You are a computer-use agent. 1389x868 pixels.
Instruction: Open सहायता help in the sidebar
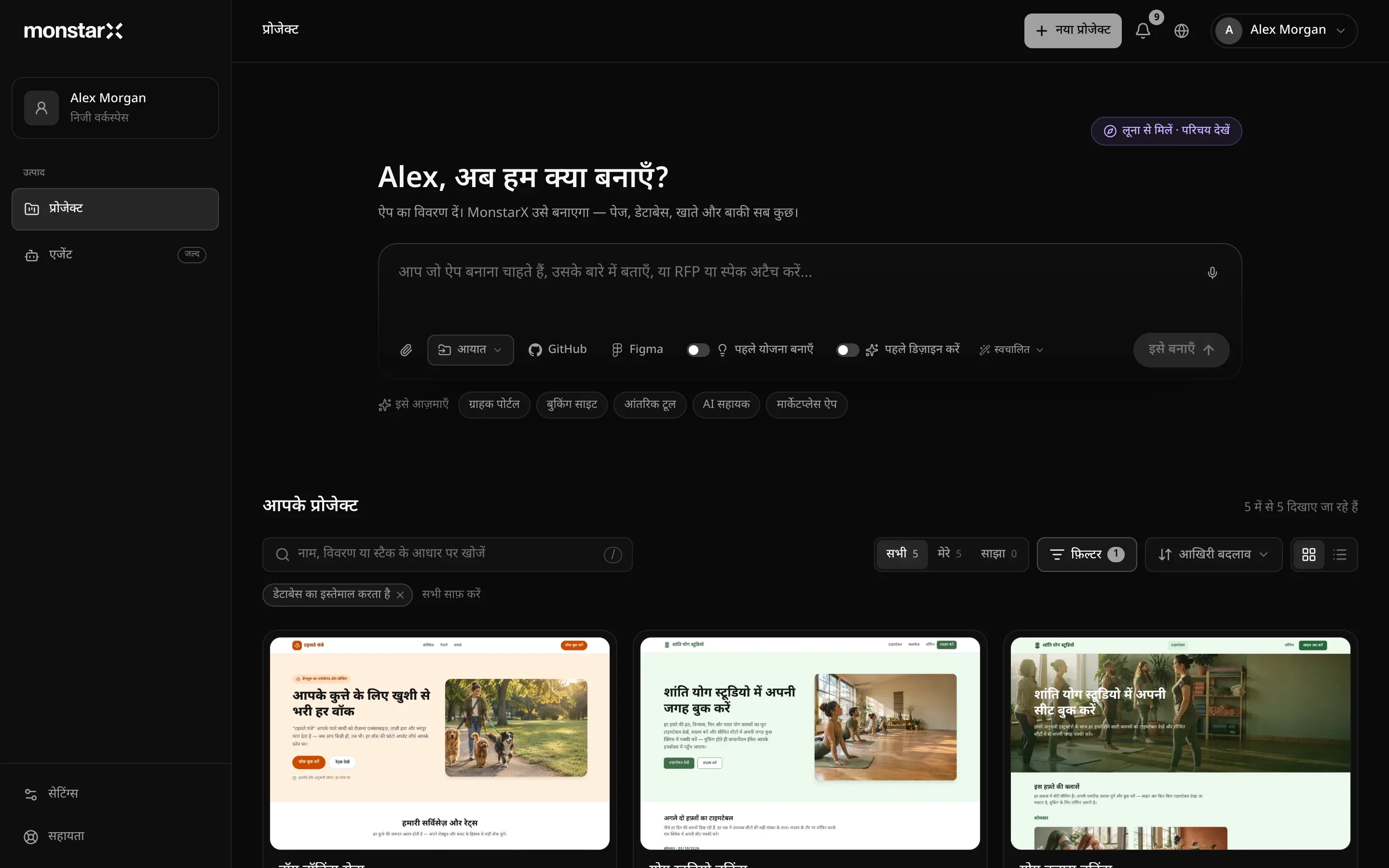pos(115,837)
